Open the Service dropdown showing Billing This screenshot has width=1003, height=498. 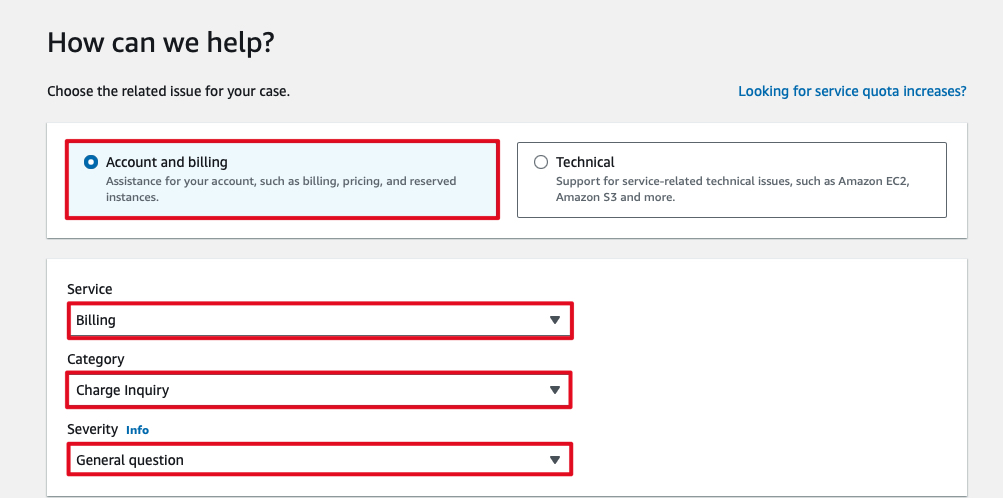click(320, 320)
